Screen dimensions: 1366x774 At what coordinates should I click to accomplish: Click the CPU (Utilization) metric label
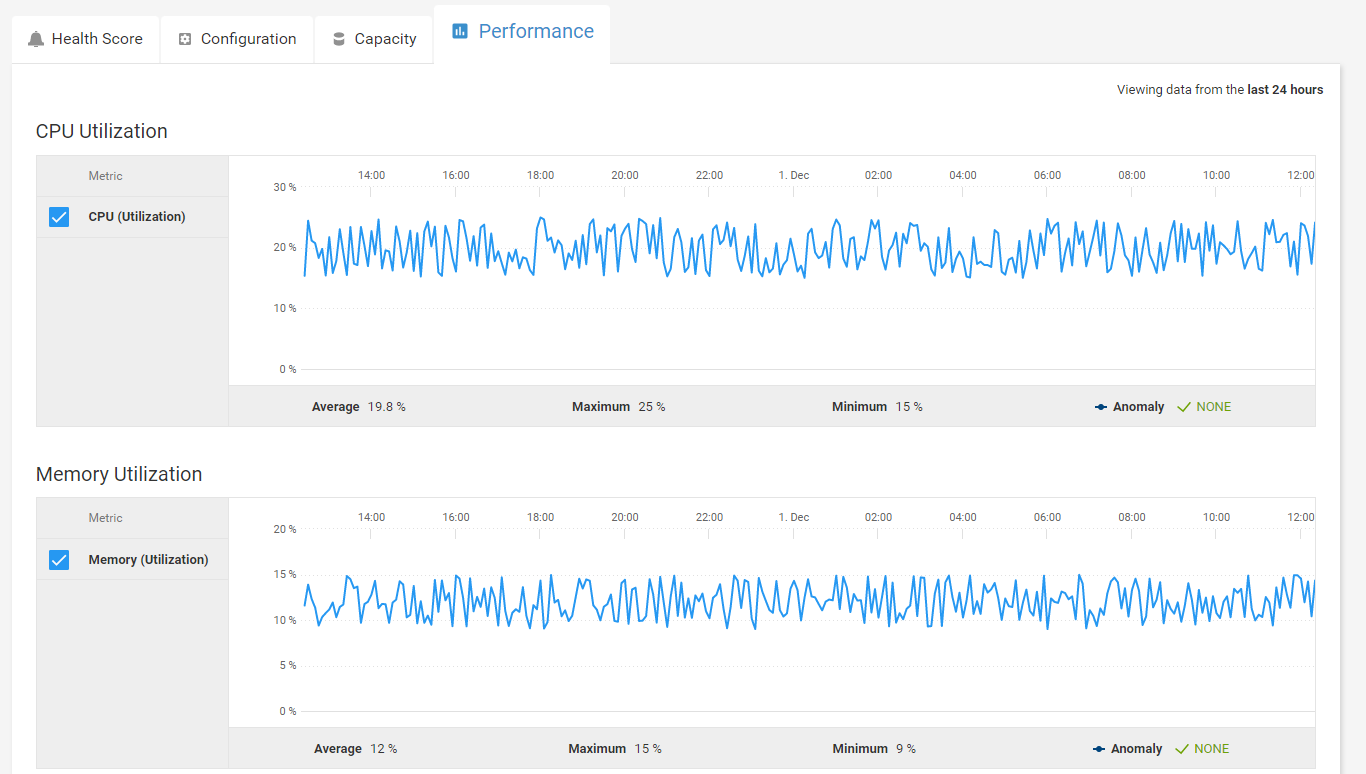[x=137, y=217]
